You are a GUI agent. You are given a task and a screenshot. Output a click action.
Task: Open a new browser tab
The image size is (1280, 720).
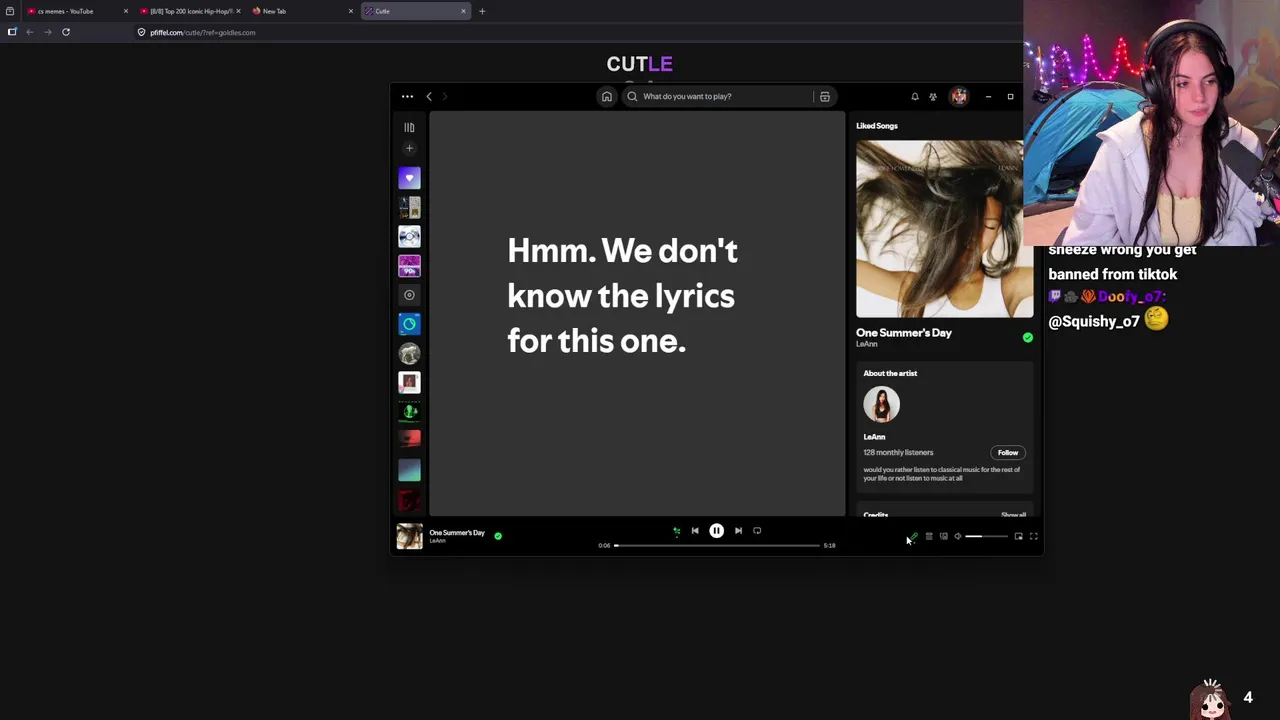click(x=482, y=11)
